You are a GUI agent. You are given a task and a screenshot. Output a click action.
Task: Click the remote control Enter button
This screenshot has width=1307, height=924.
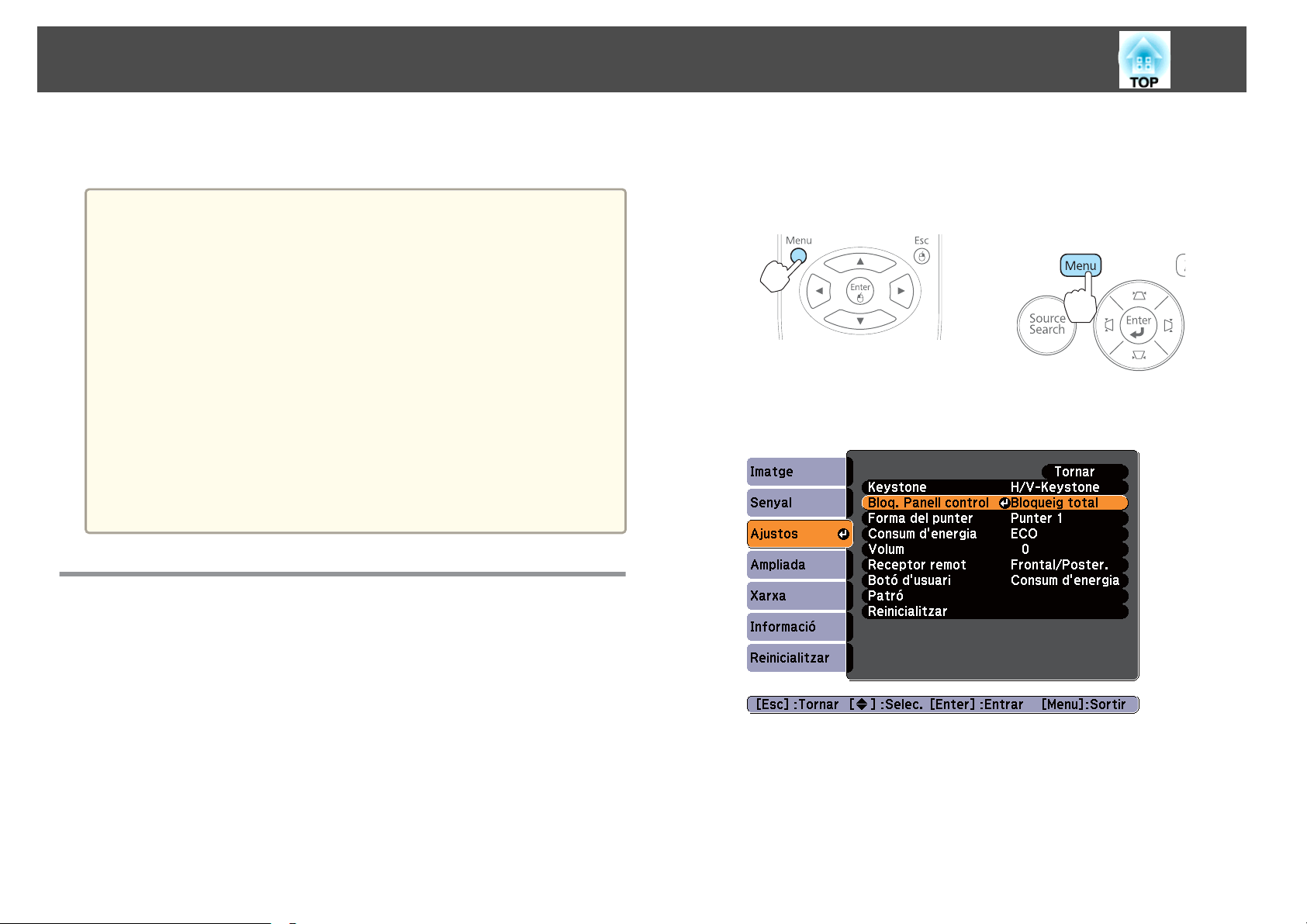860,292
